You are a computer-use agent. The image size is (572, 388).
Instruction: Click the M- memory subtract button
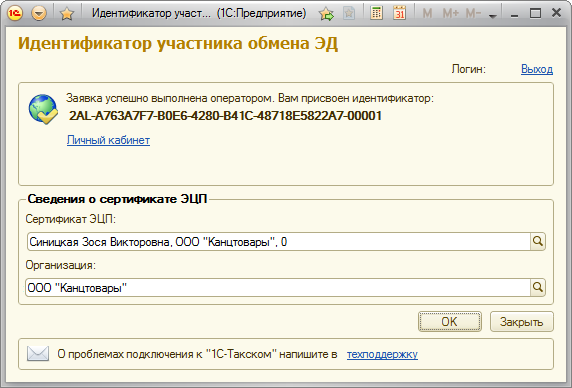474,14
